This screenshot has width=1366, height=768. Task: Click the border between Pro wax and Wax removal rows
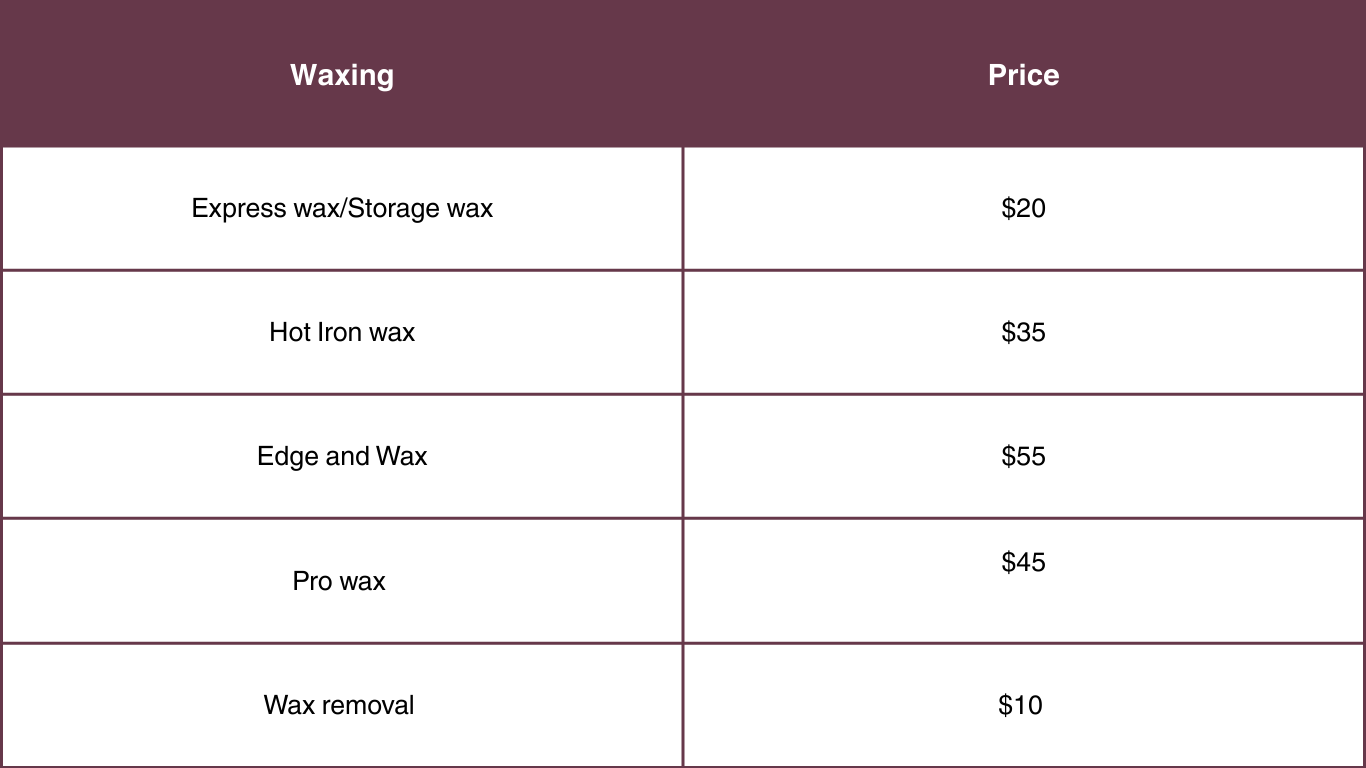click(x=342, y=643)
